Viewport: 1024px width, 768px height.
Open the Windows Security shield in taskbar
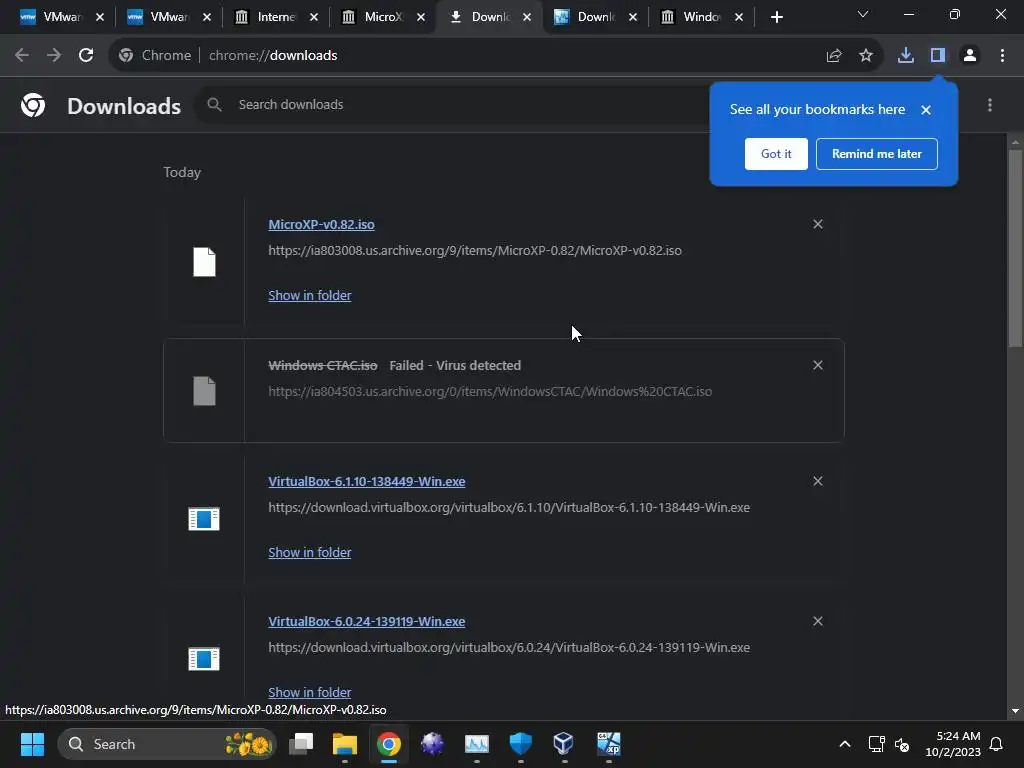(x=520, y=744)
